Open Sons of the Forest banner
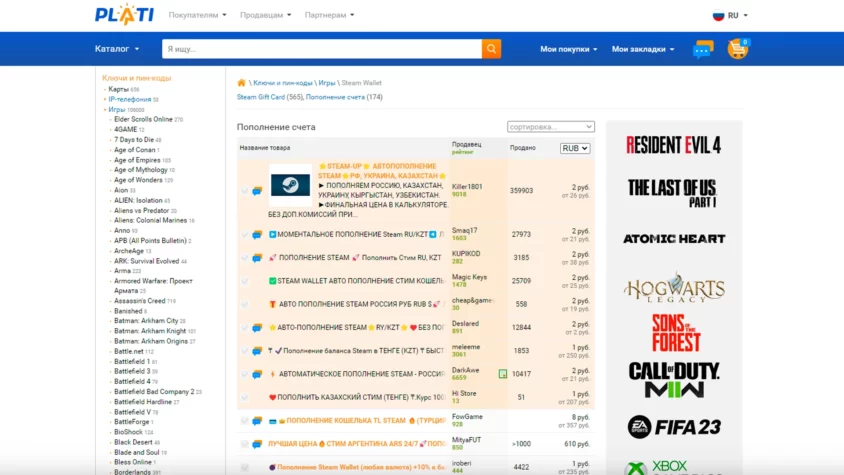This screenshot has width=844, height=475. [676, 333]
